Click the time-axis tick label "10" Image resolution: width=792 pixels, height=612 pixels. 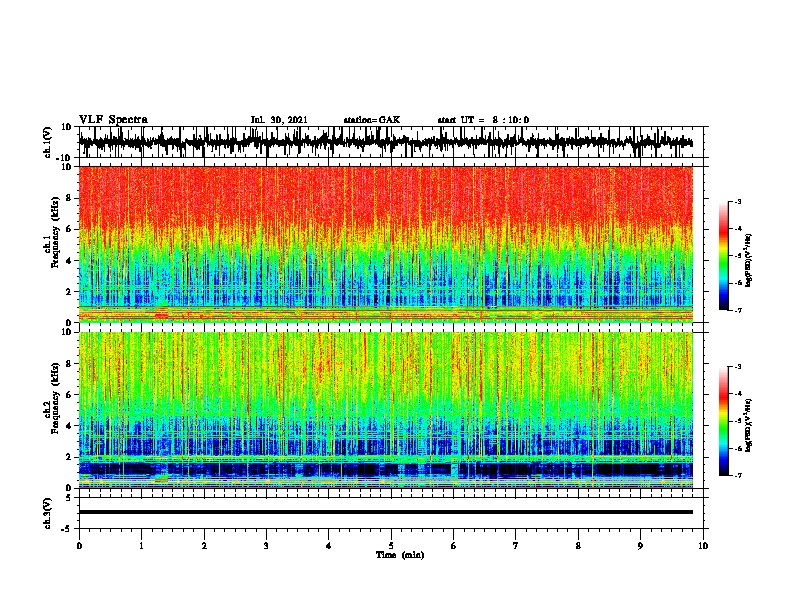click(x=703, y=546)
